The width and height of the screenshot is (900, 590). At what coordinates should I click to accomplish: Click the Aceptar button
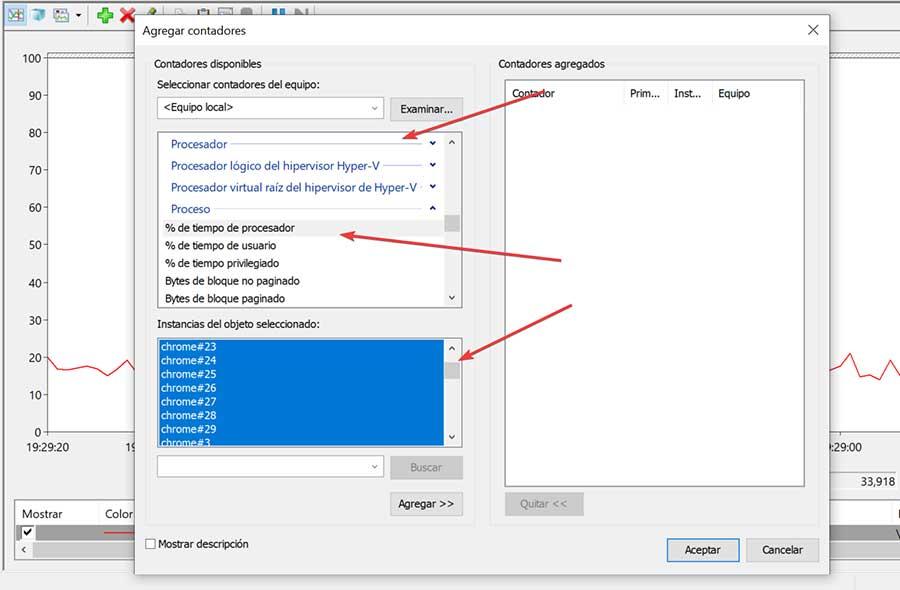pos(703,550)
